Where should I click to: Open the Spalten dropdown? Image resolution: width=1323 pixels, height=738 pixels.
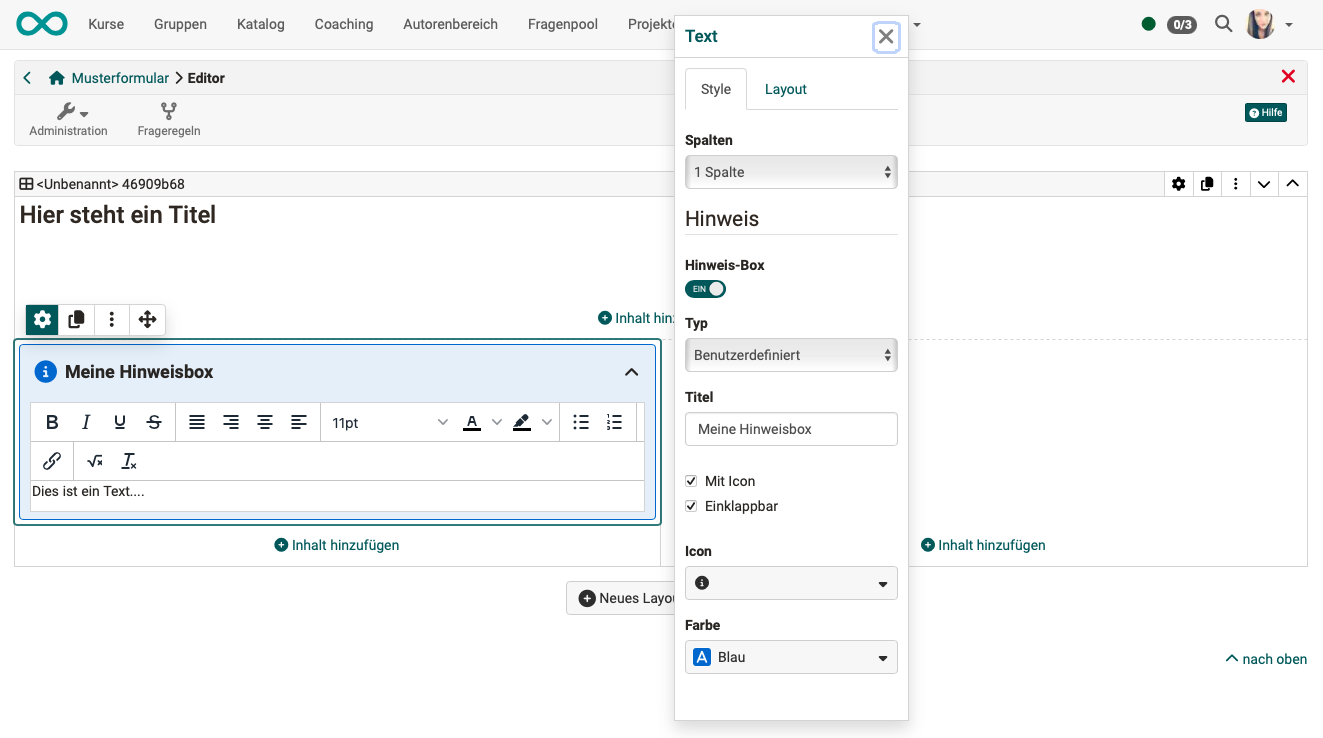(x=791, y=172)
